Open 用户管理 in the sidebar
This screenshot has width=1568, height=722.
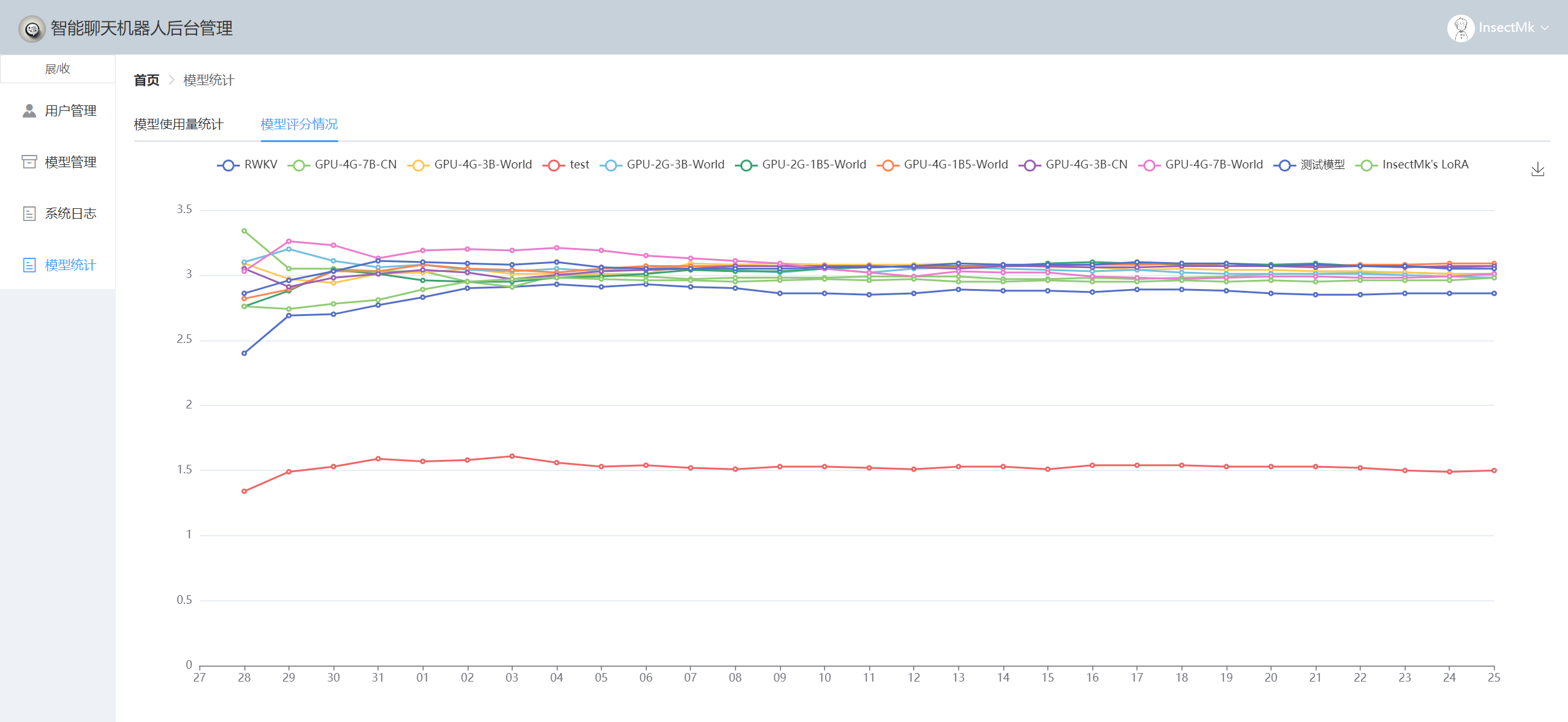click(x=58, y=111)
